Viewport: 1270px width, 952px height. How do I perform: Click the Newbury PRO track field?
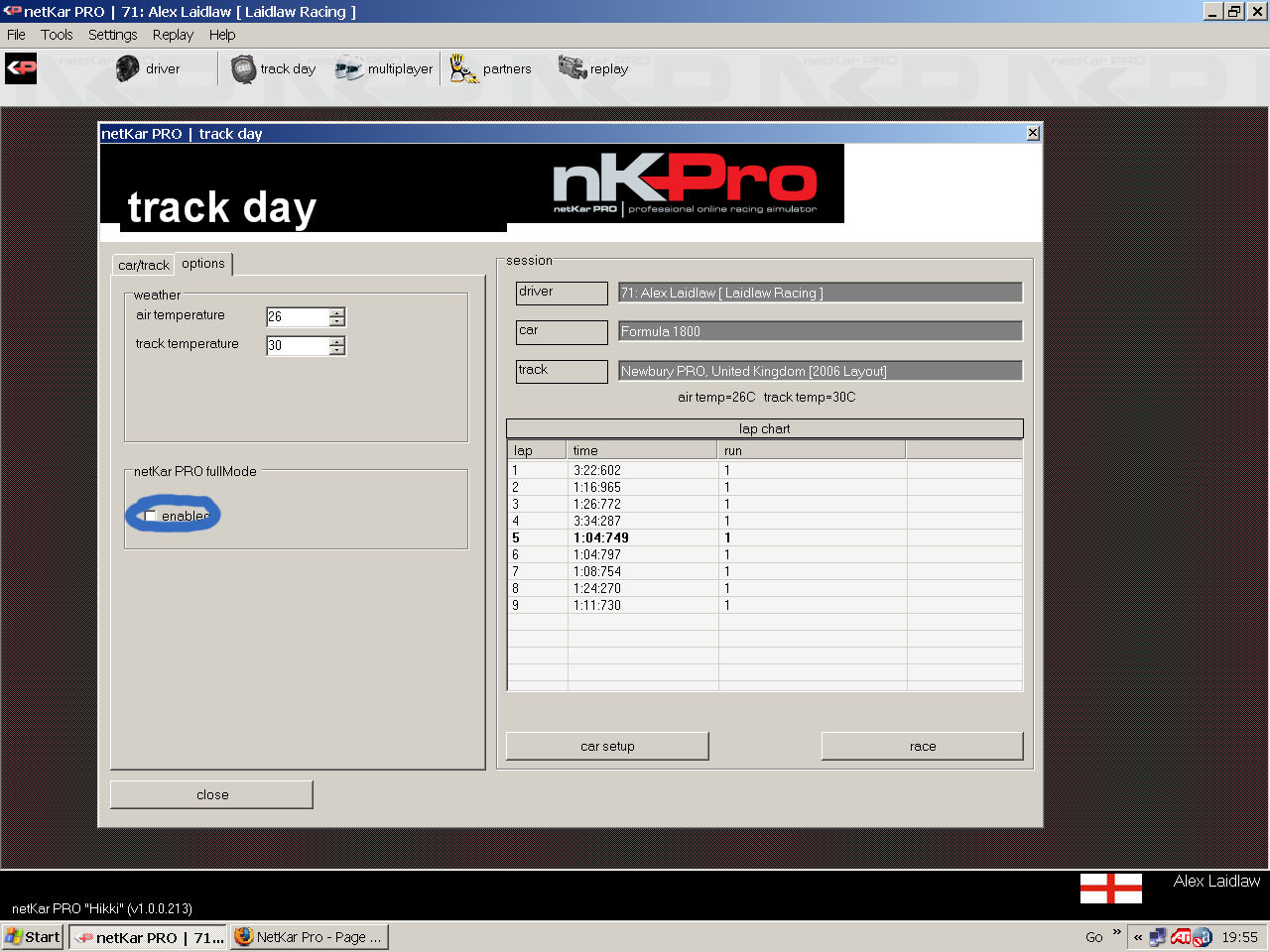tap(821, 371)
